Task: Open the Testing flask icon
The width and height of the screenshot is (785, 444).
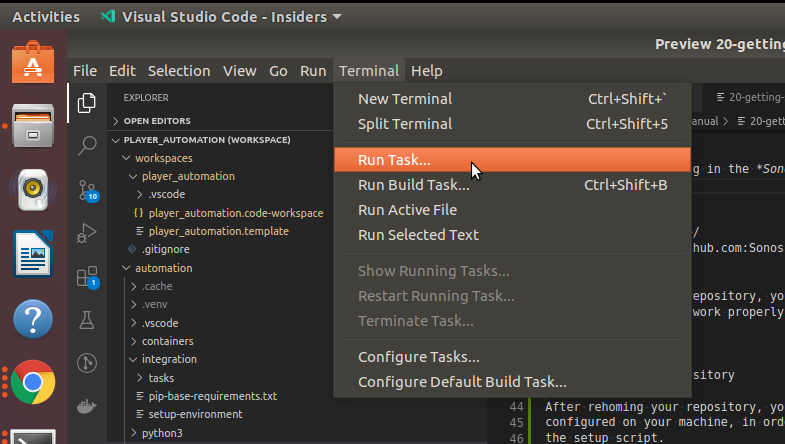Action: coord(87,320)
